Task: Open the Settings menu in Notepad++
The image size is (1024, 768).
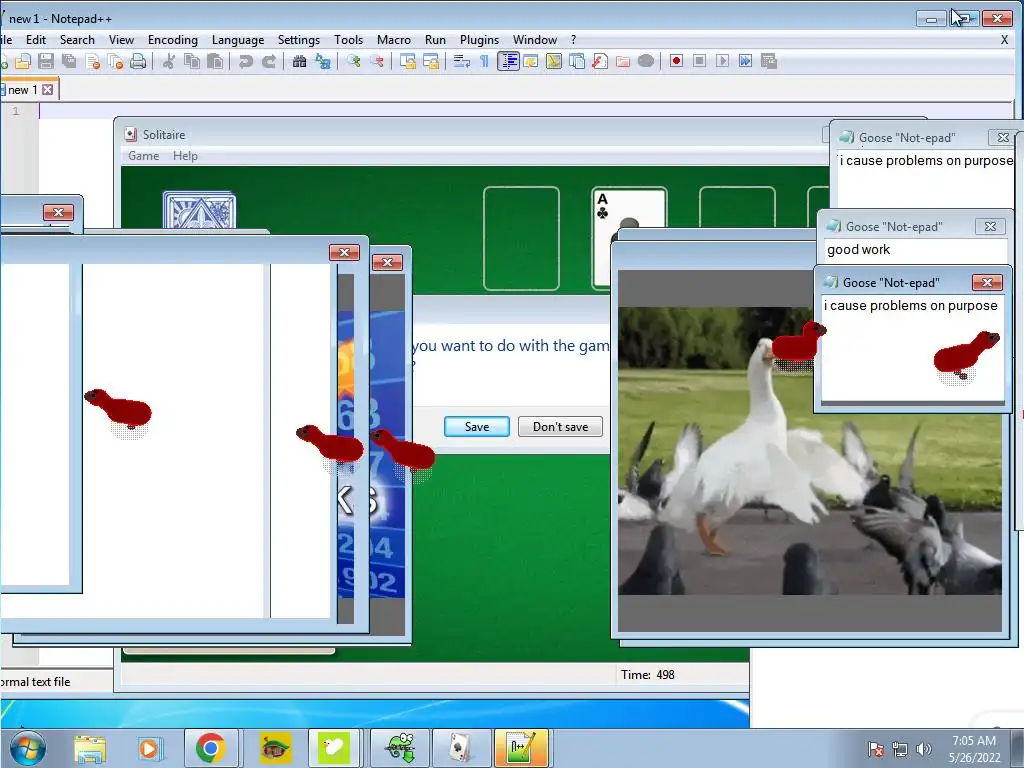Action: (298, 40)
